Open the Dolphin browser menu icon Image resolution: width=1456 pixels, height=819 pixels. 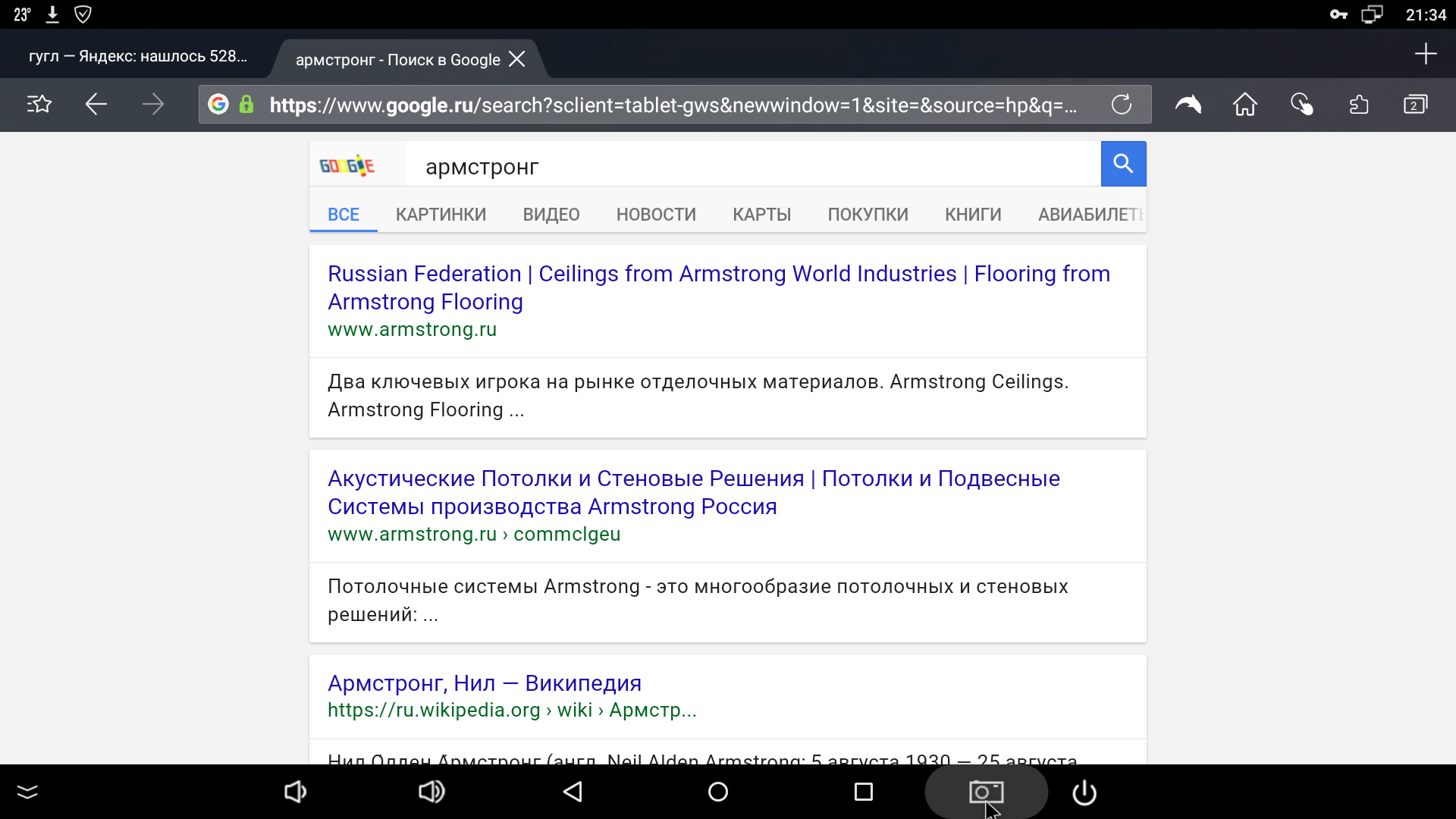(x=1188, y=104)
